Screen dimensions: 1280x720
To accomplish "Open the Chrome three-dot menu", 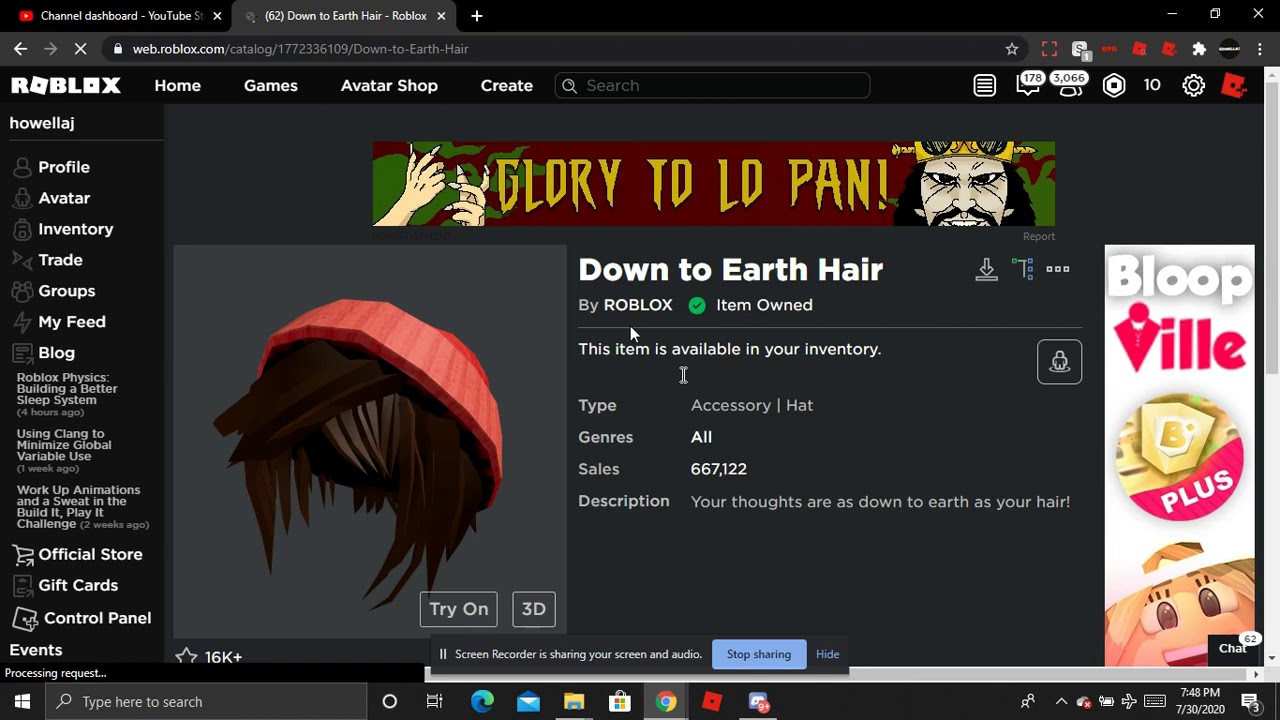I will click(1258, 49).
